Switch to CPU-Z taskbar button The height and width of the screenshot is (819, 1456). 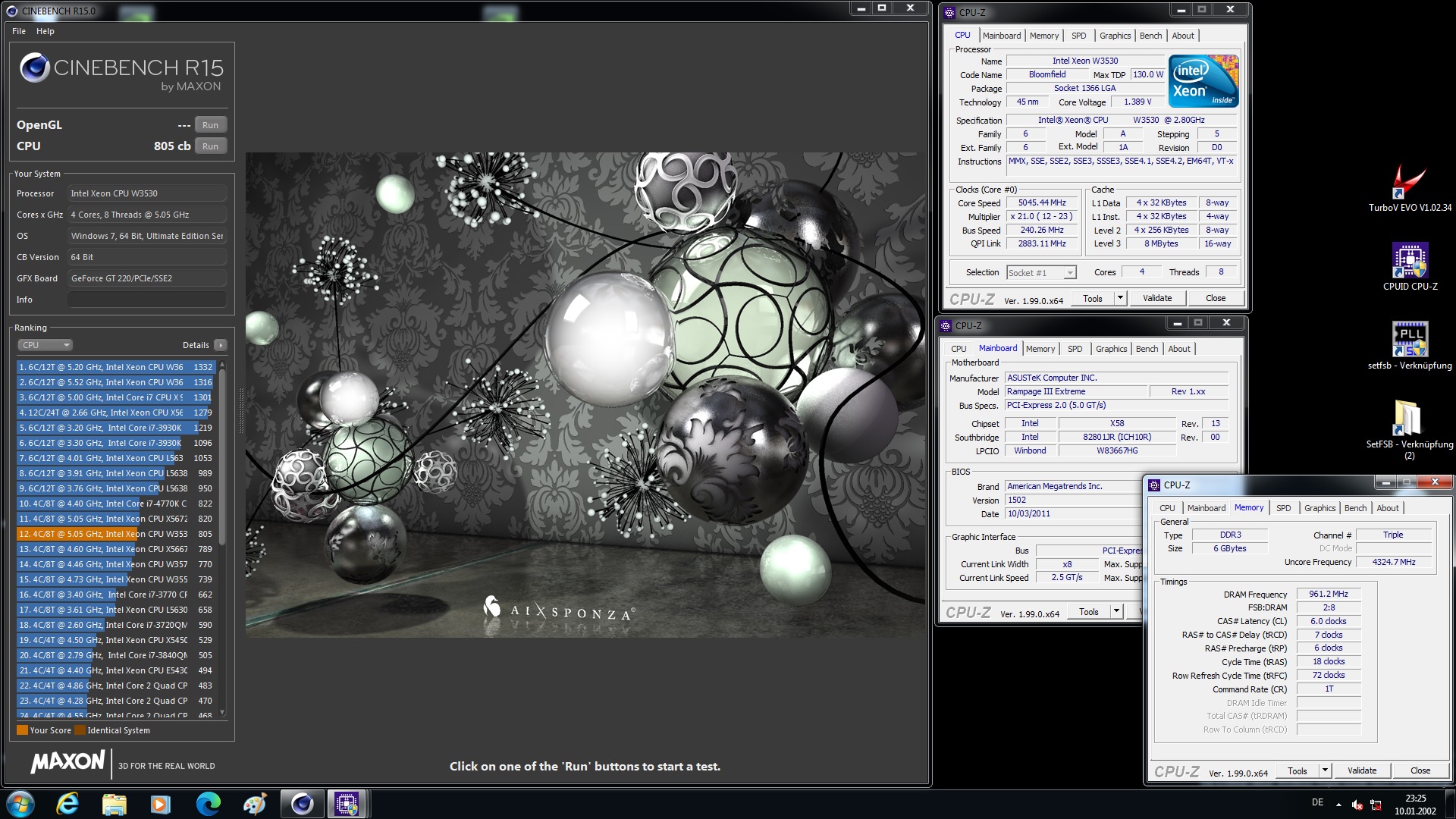347,804
